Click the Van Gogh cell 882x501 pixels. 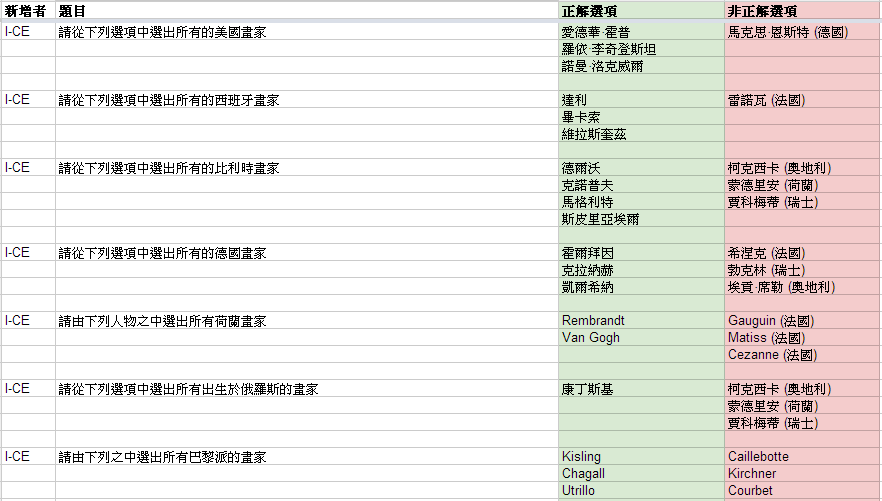click(641, 338)
